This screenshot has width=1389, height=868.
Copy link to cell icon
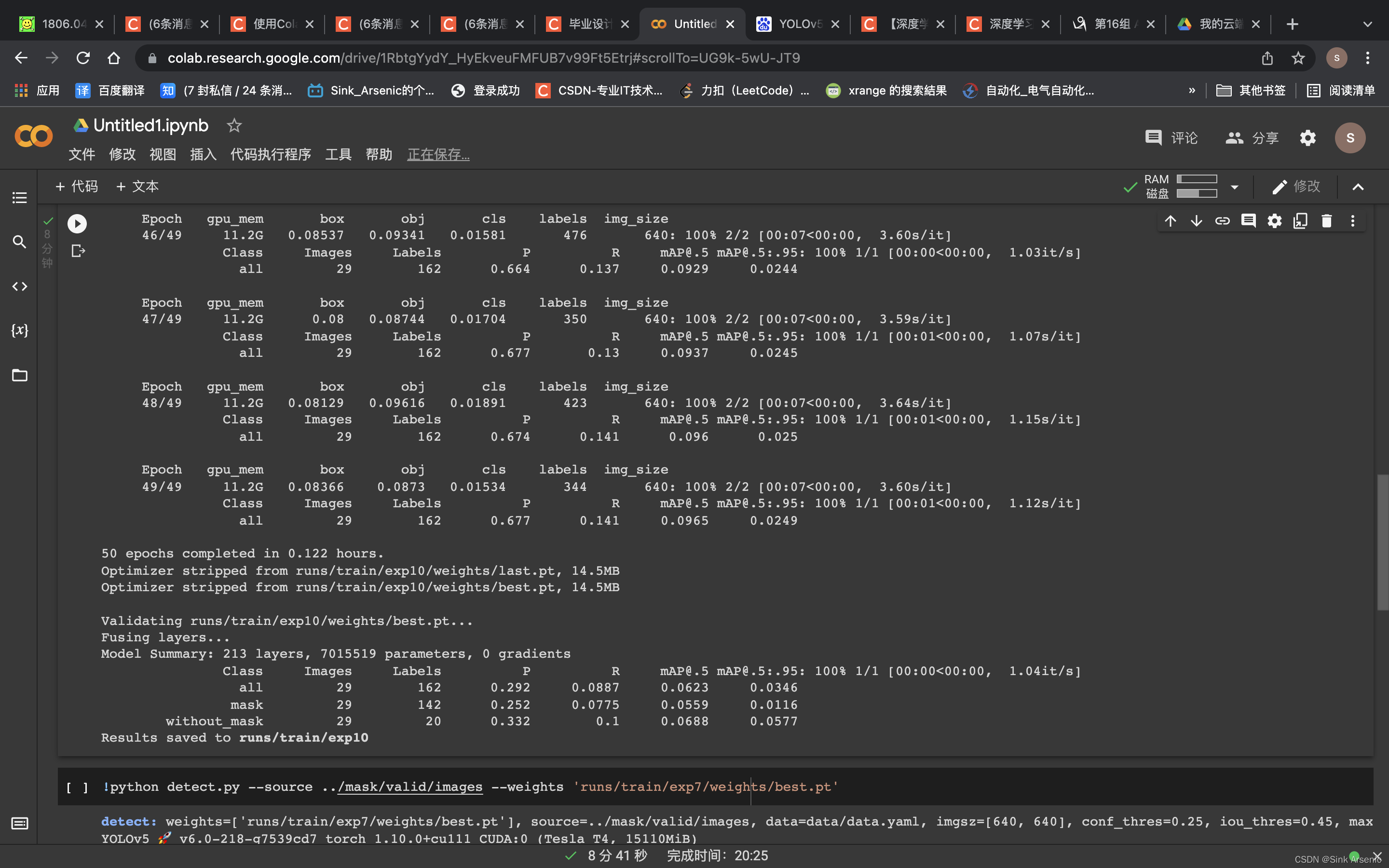[x=1222, y=221]
